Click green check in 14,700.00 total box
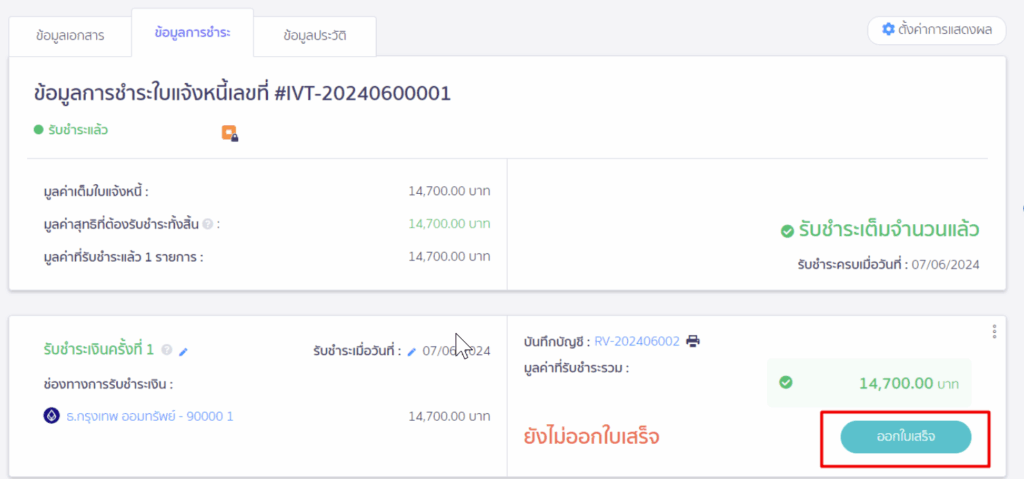The height and width of the screenshot is (479, 1024). pos(786,382)
